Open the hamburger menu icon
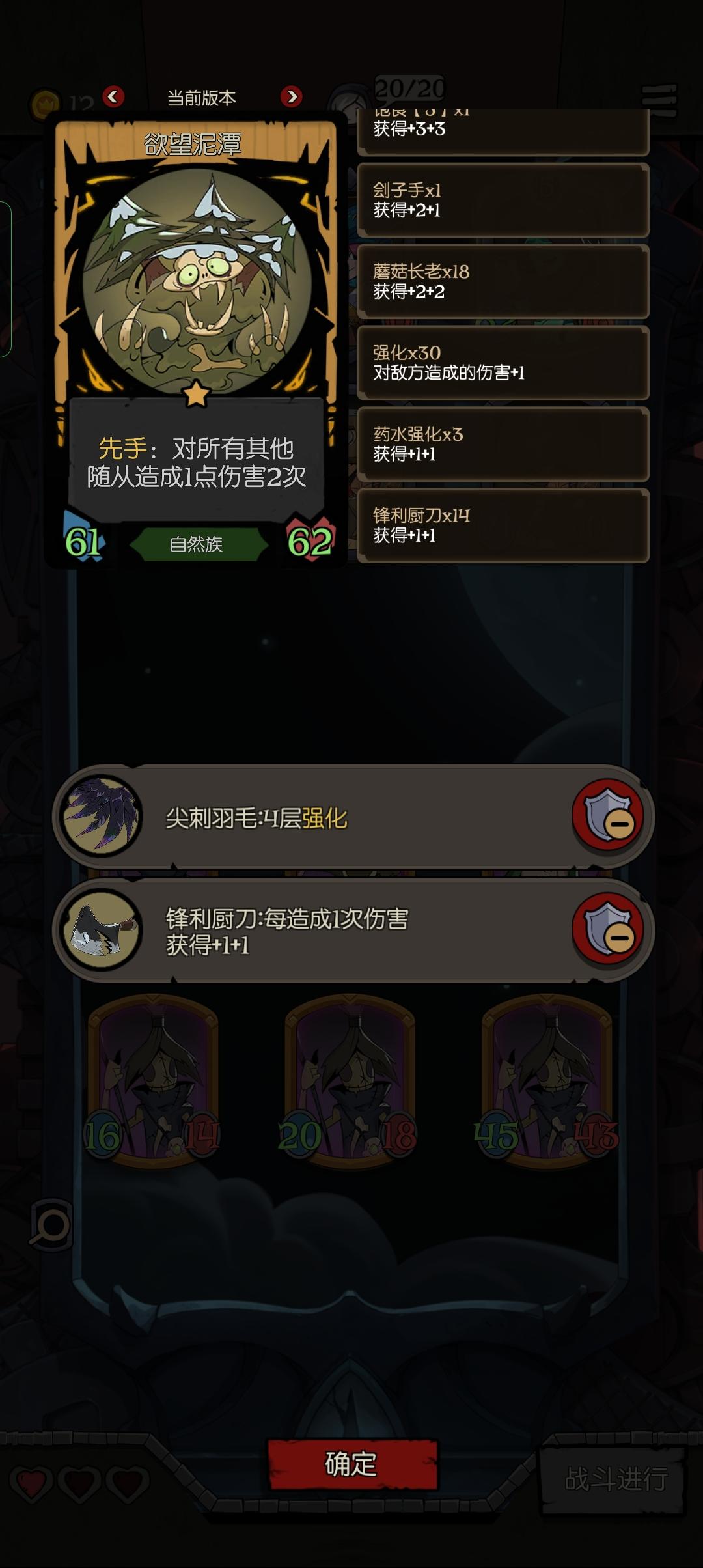 pyautogui.click(x=659, y=100)
